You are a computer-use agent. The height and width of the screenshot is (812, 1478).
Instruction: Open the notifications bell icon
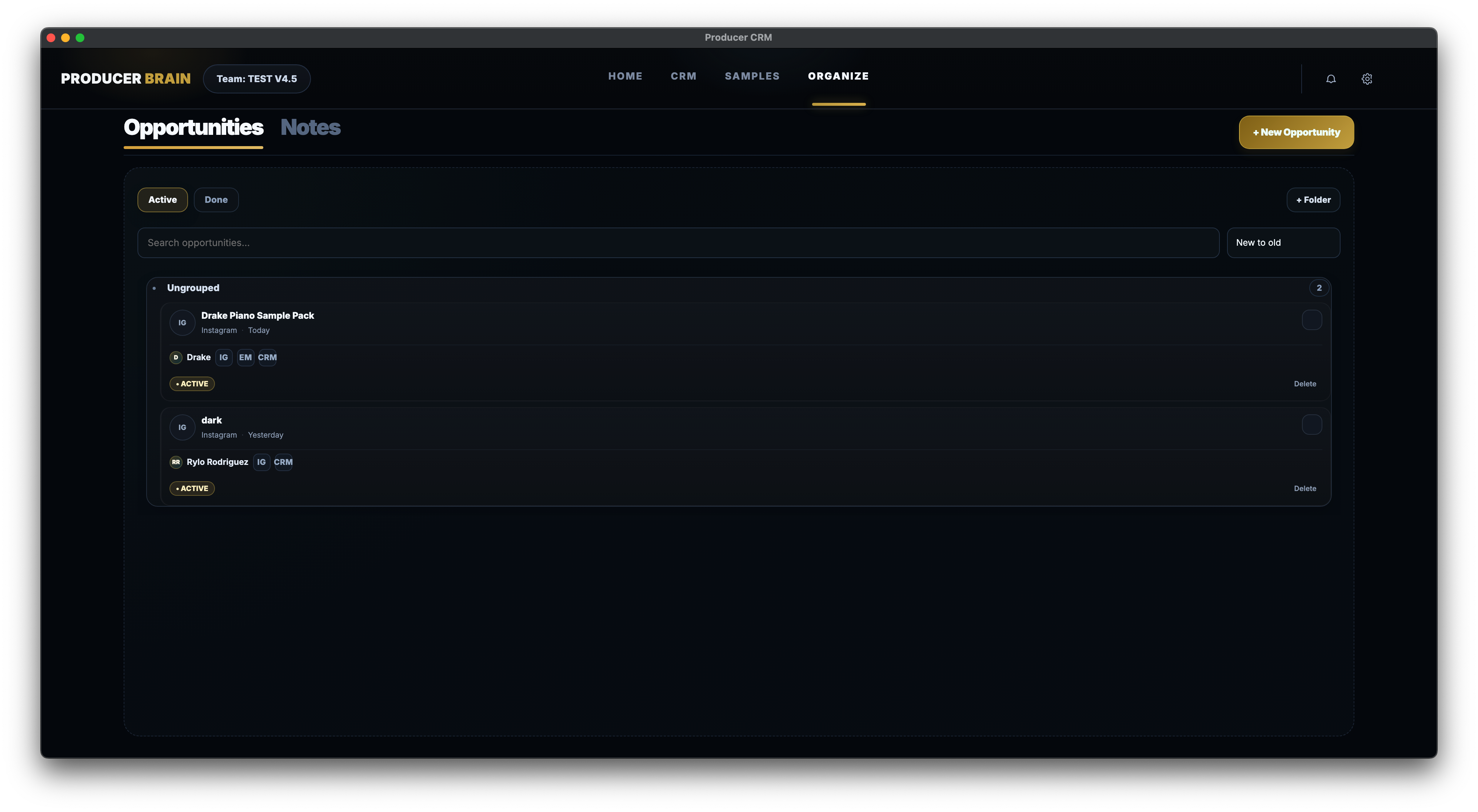(1331, 79)
